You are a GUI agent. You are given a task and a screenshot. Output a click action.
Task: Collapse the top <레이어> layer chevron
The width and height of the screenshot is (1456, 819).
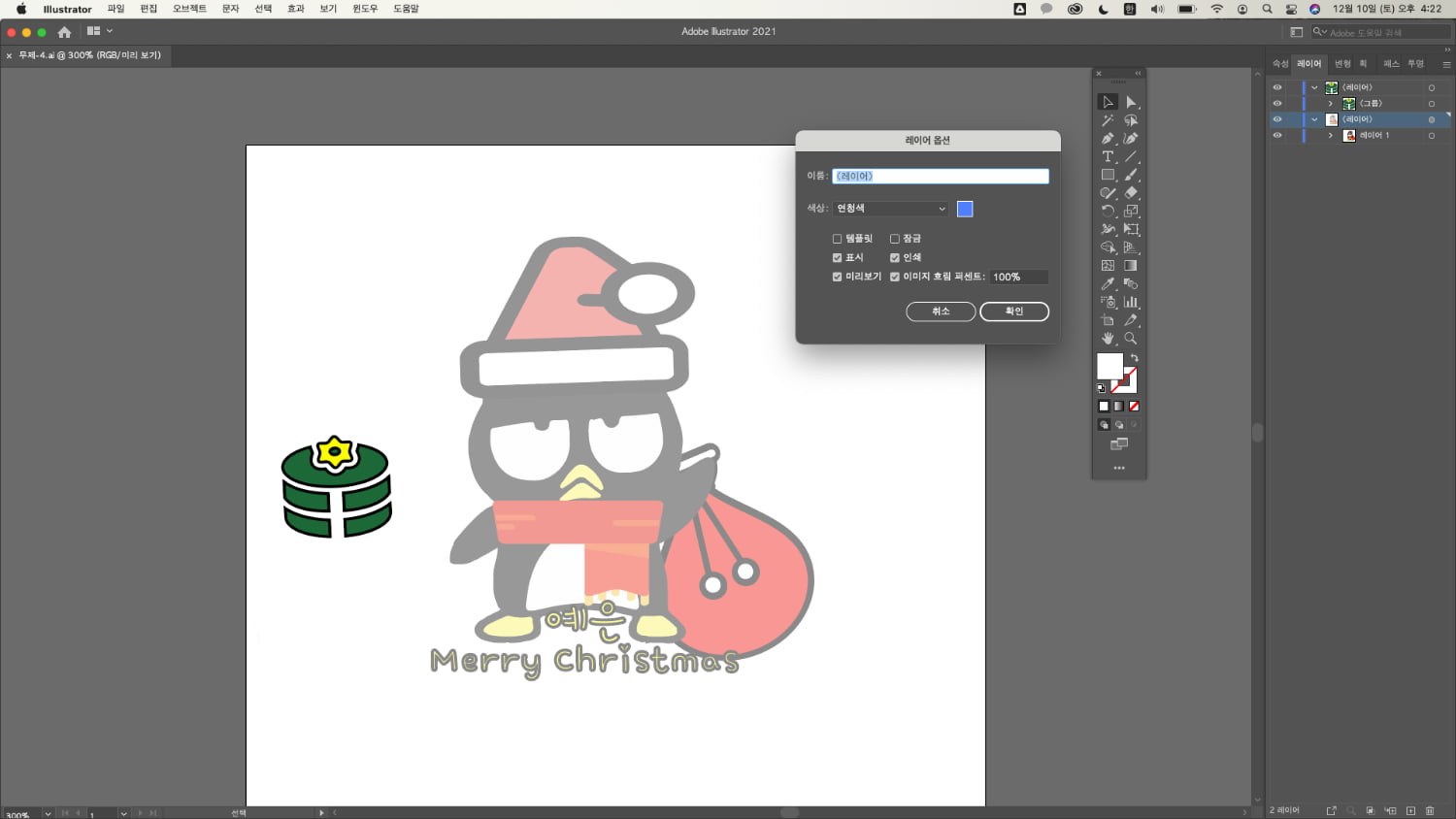click(x=1315, y=87)
